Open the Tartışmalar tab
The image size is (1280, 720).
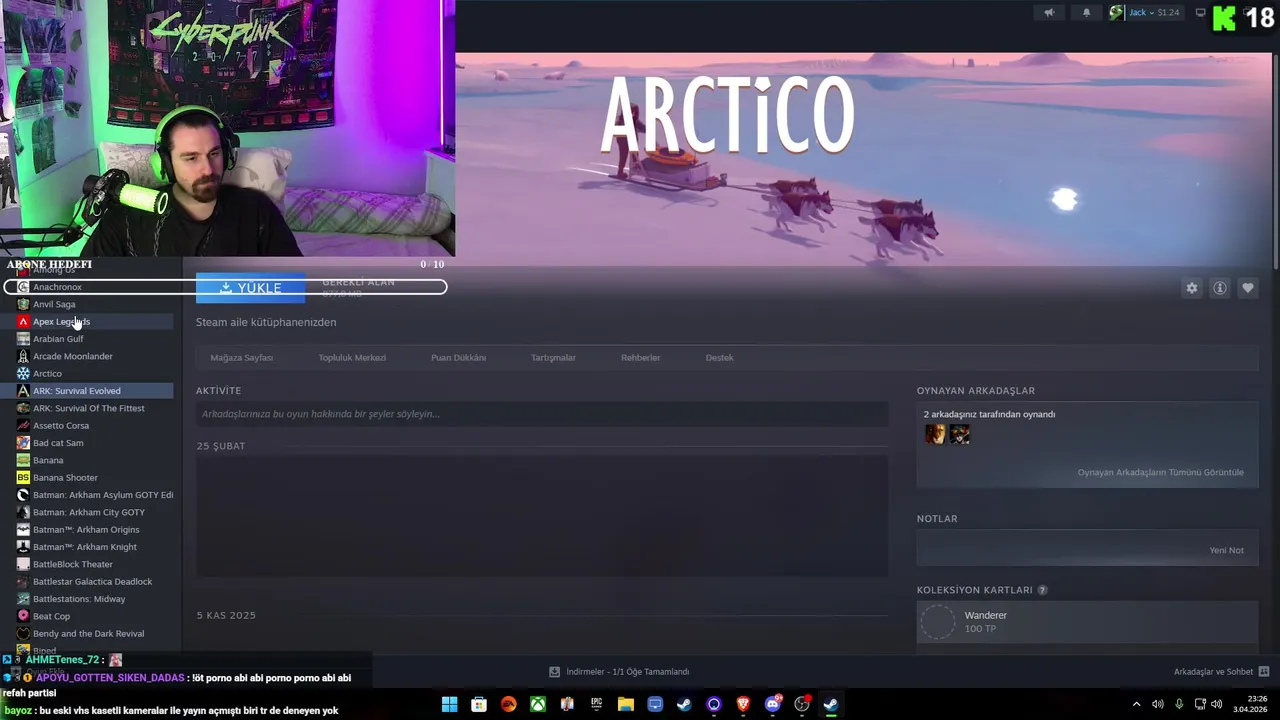pos(553,357)
